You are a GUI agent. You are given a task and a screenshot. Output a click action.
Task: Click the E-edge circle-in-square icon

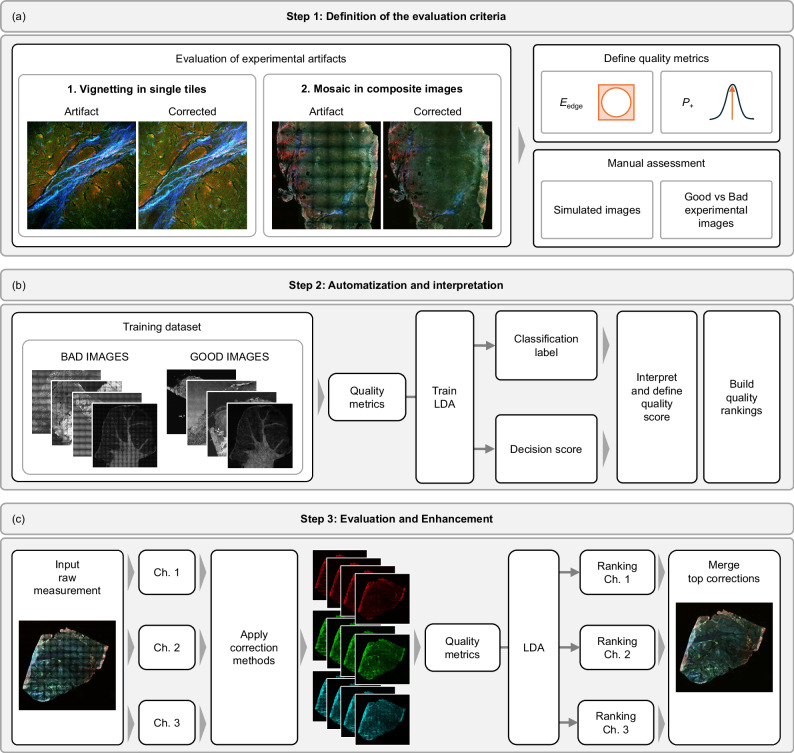click(616, 102)
